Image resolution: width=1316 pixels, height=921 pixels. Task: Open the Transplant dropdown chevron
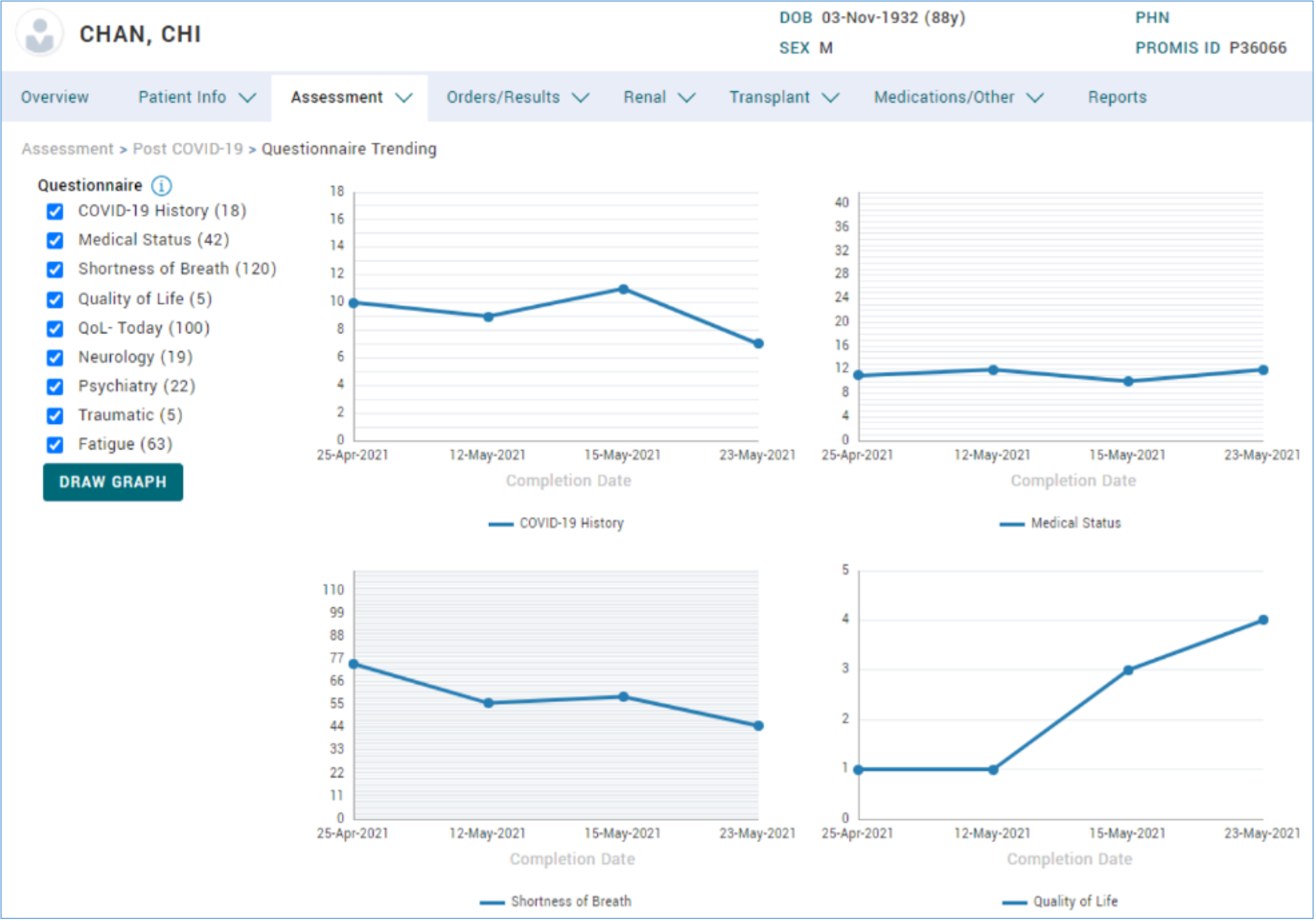(x=830, y=98)
